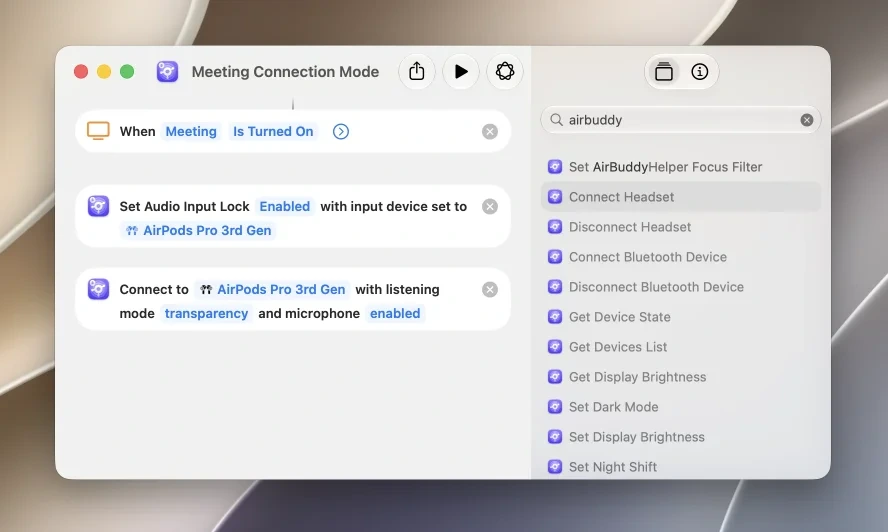
Task: Remove the Connect to AirPods action
Action: click(490, 290)
